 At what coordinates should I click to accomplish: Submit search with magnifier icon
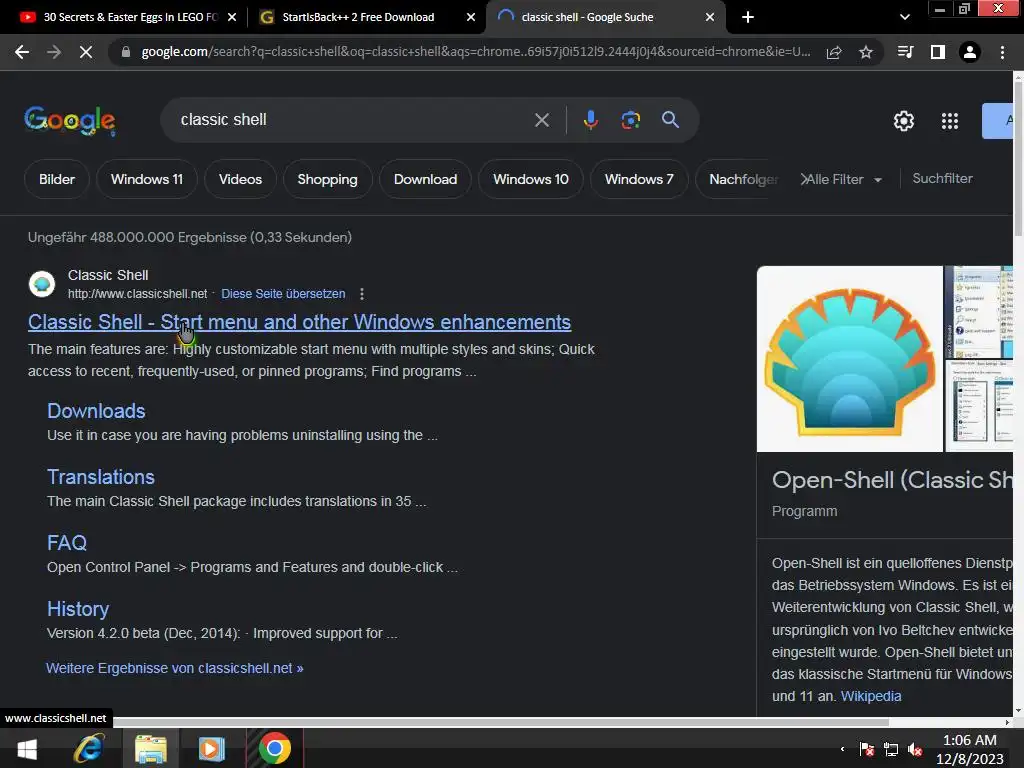coord(670,120)
